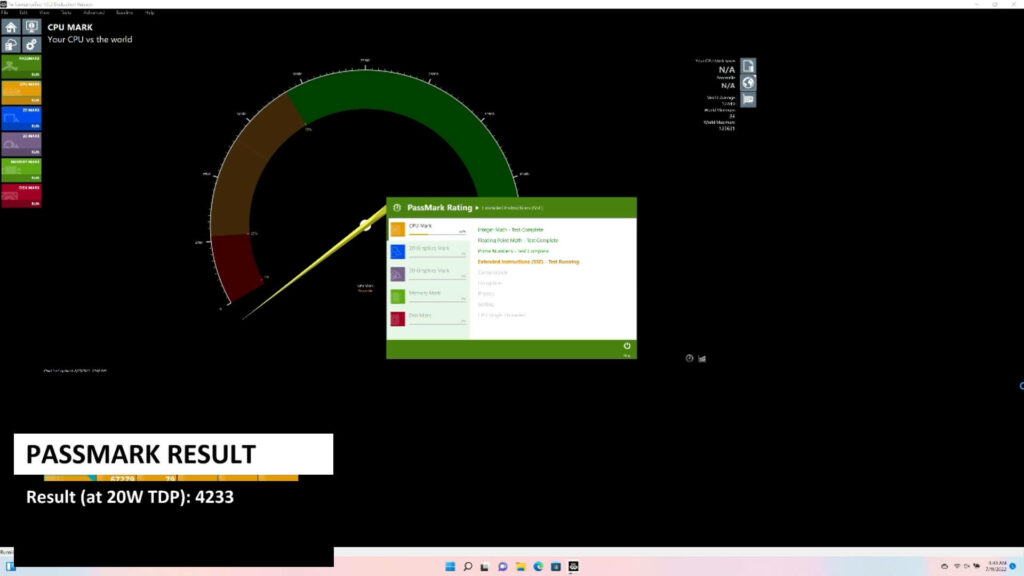This screenshot has height=576, width=1024.
Task: Open the Windows Start button
Action: click(450, 566)
